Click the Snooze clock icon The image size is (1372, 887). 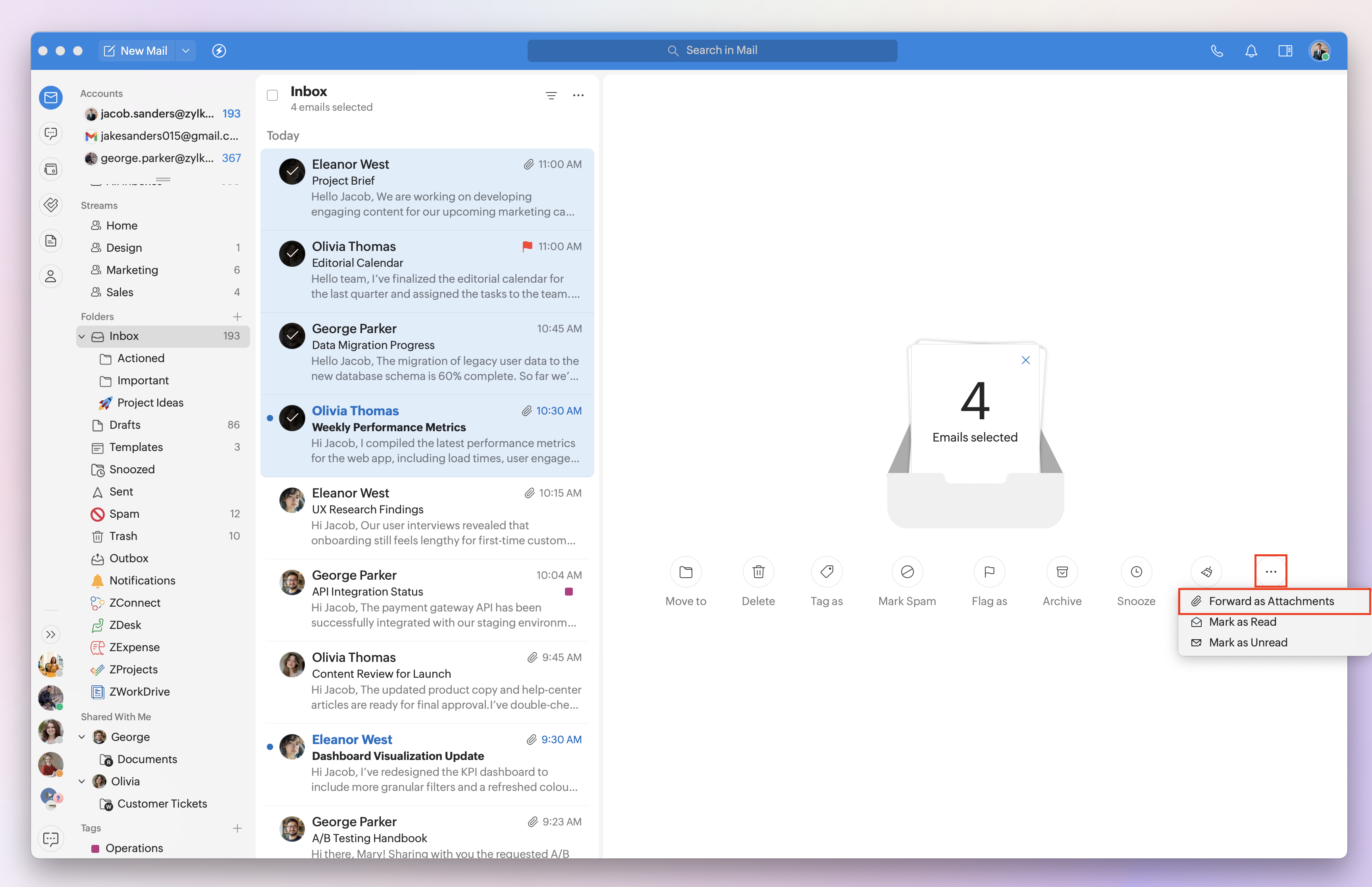1136,571
